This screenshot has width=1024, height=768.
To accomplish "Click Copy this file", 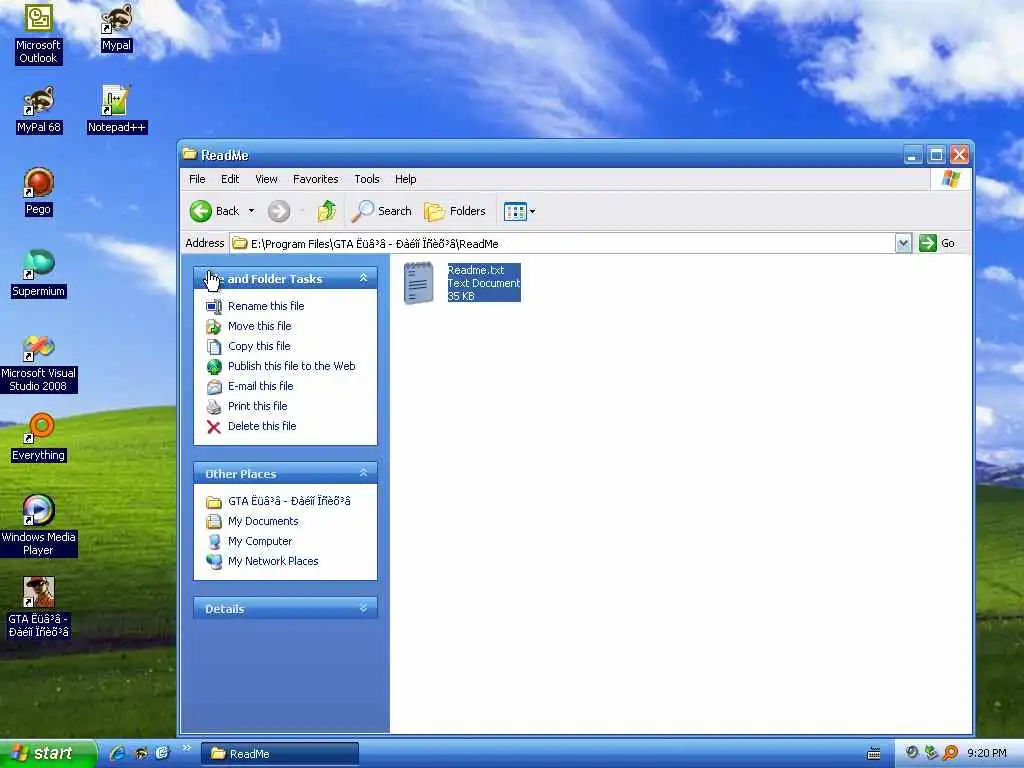I will click(x=259, y=346).
